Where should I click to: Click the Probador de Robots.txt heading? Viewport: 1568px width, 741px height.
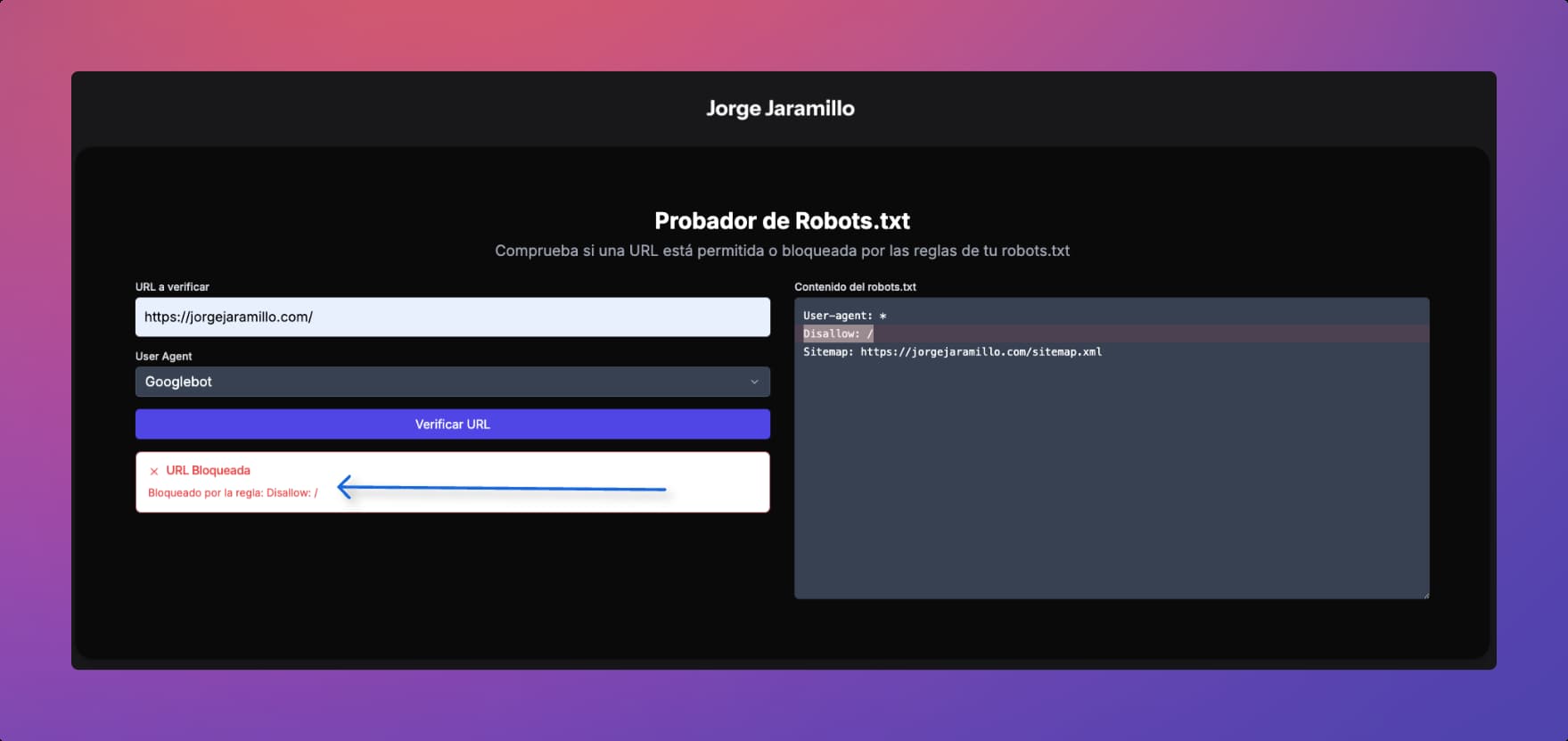(782, 220)
